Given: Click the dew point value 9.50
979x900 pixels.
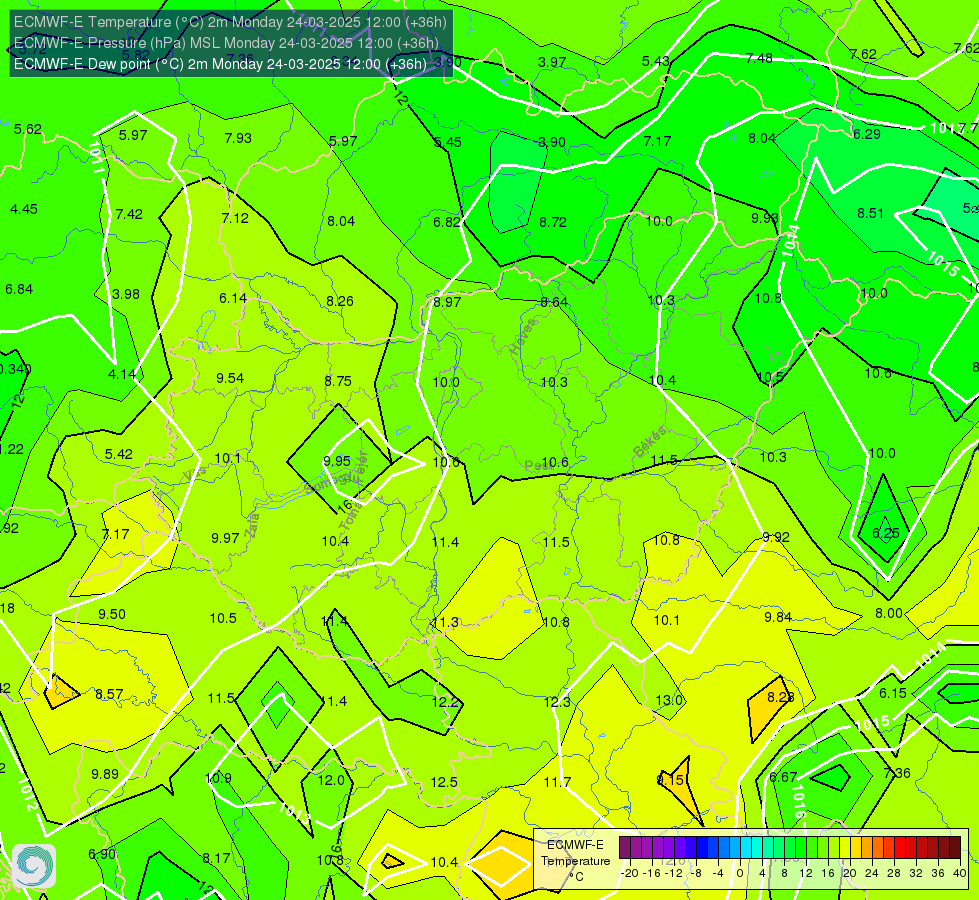Looking at the screenshot, I should [x=112, y=614].
